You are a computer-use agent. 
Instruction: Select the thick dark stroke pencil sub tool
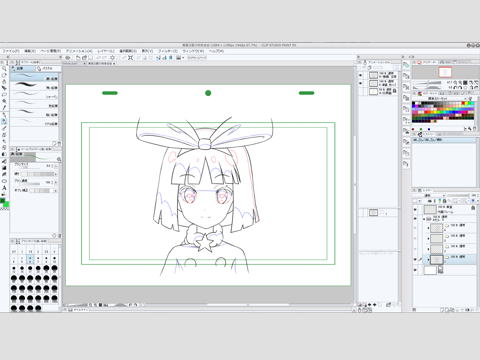pos(35,86)
